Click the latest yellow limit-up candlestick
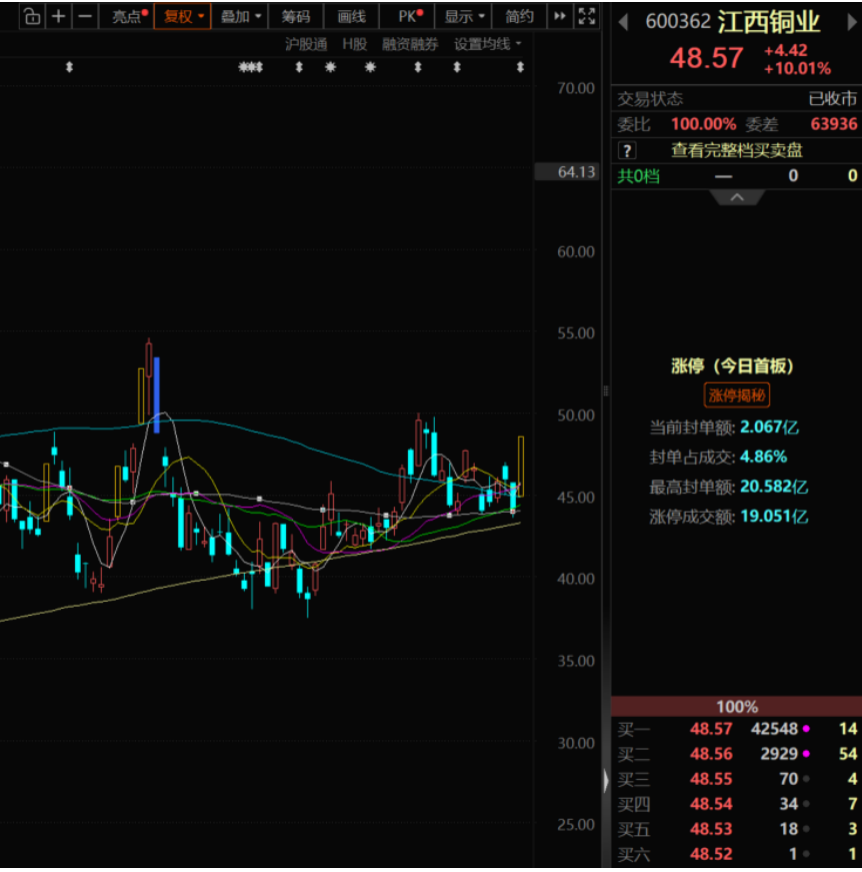Image resolution: width=862 pixels, height=872 pixels. click(521, 466)
